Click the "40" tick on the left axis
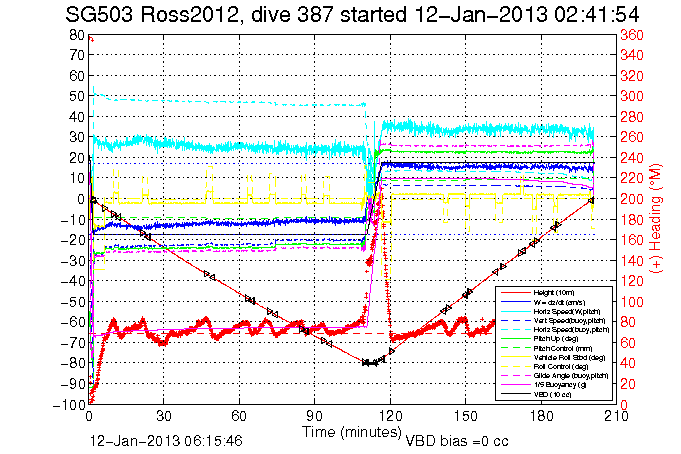This screenshot has width=681, height=454. pyautogui.click(x=76, y=117)
